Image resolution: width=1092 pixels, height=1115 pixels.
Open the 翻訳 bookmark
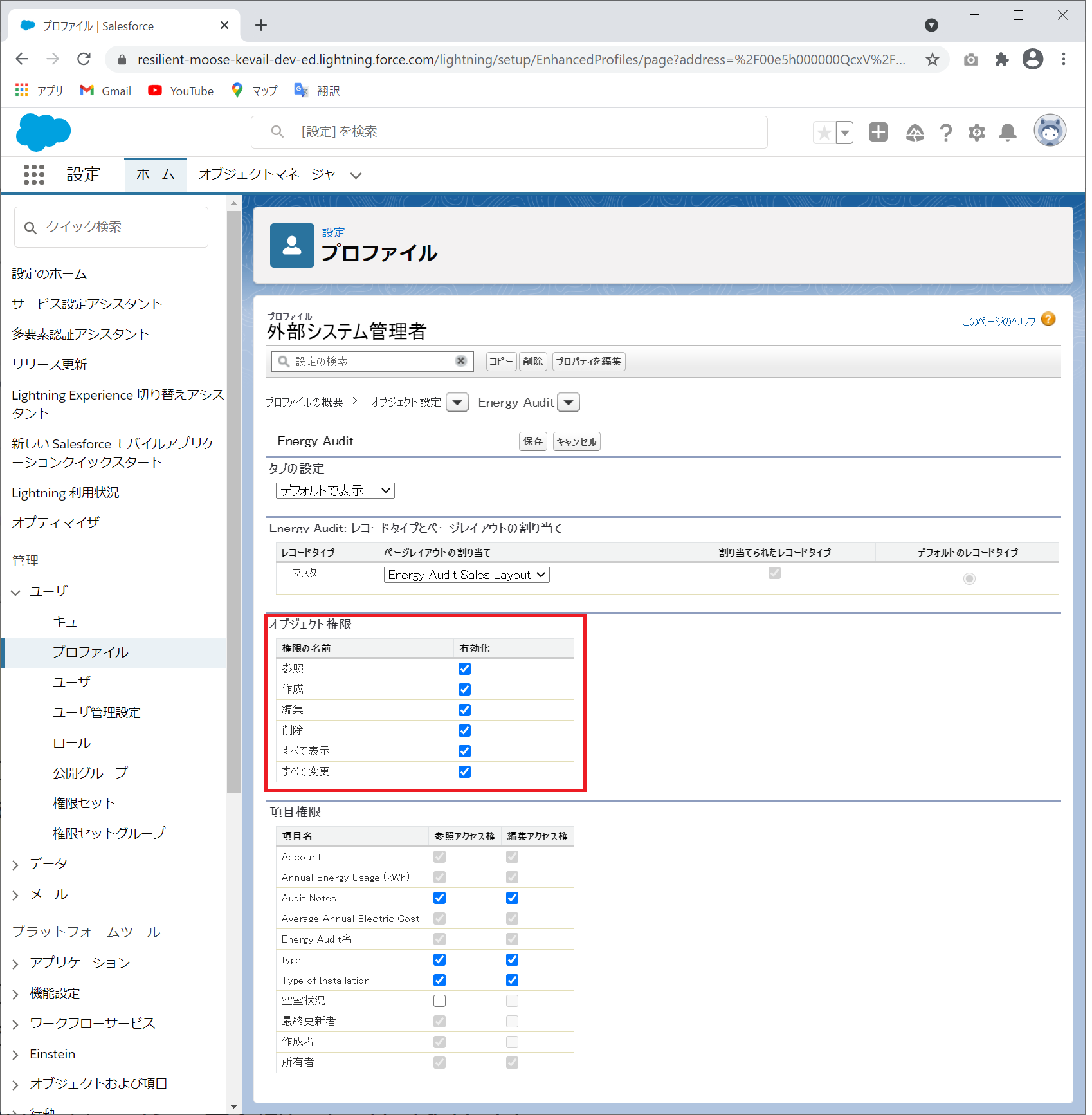(x=317, y=91)
